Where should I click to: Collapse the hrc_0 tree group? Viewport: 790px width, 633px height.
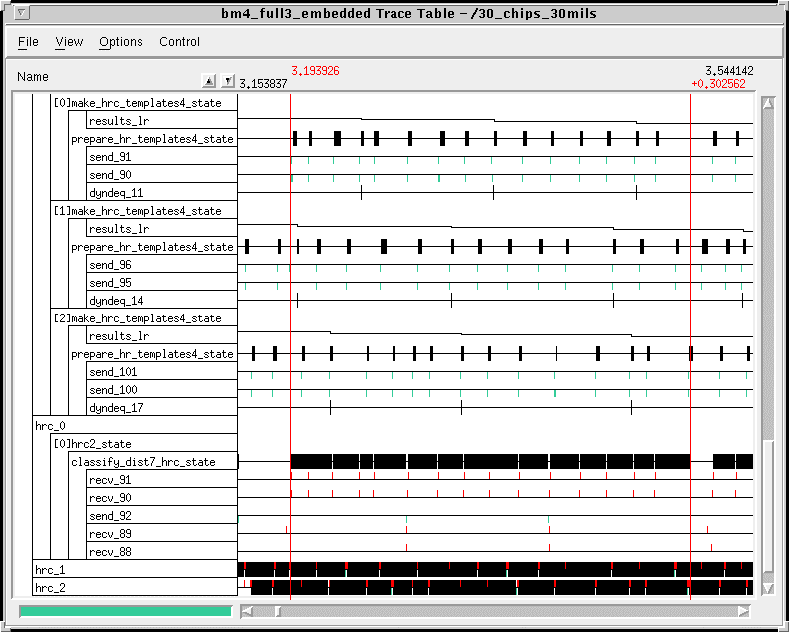[x=50, y=426]
